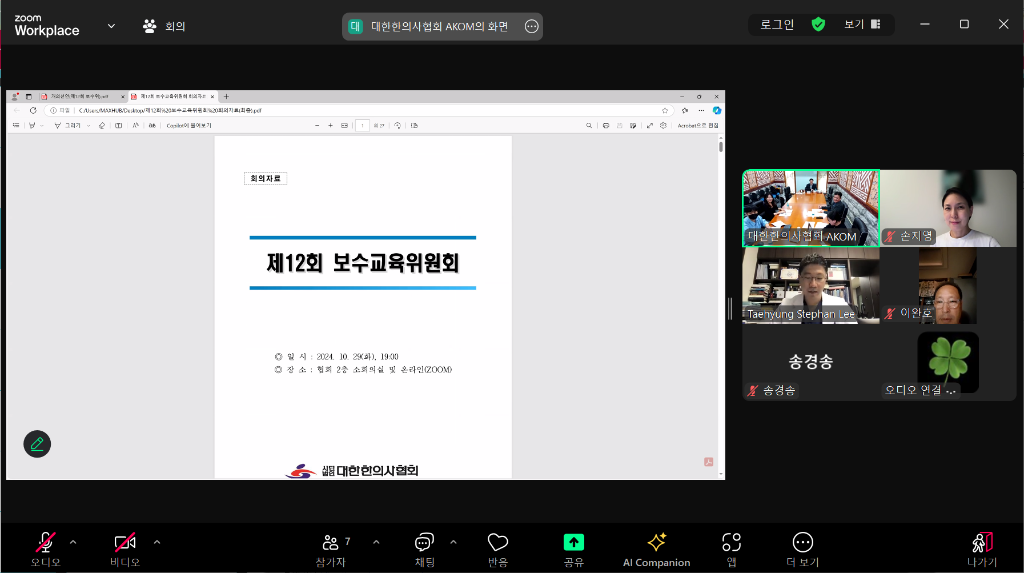Select Taehyung Stephan Lee video tile

point(811,286)
